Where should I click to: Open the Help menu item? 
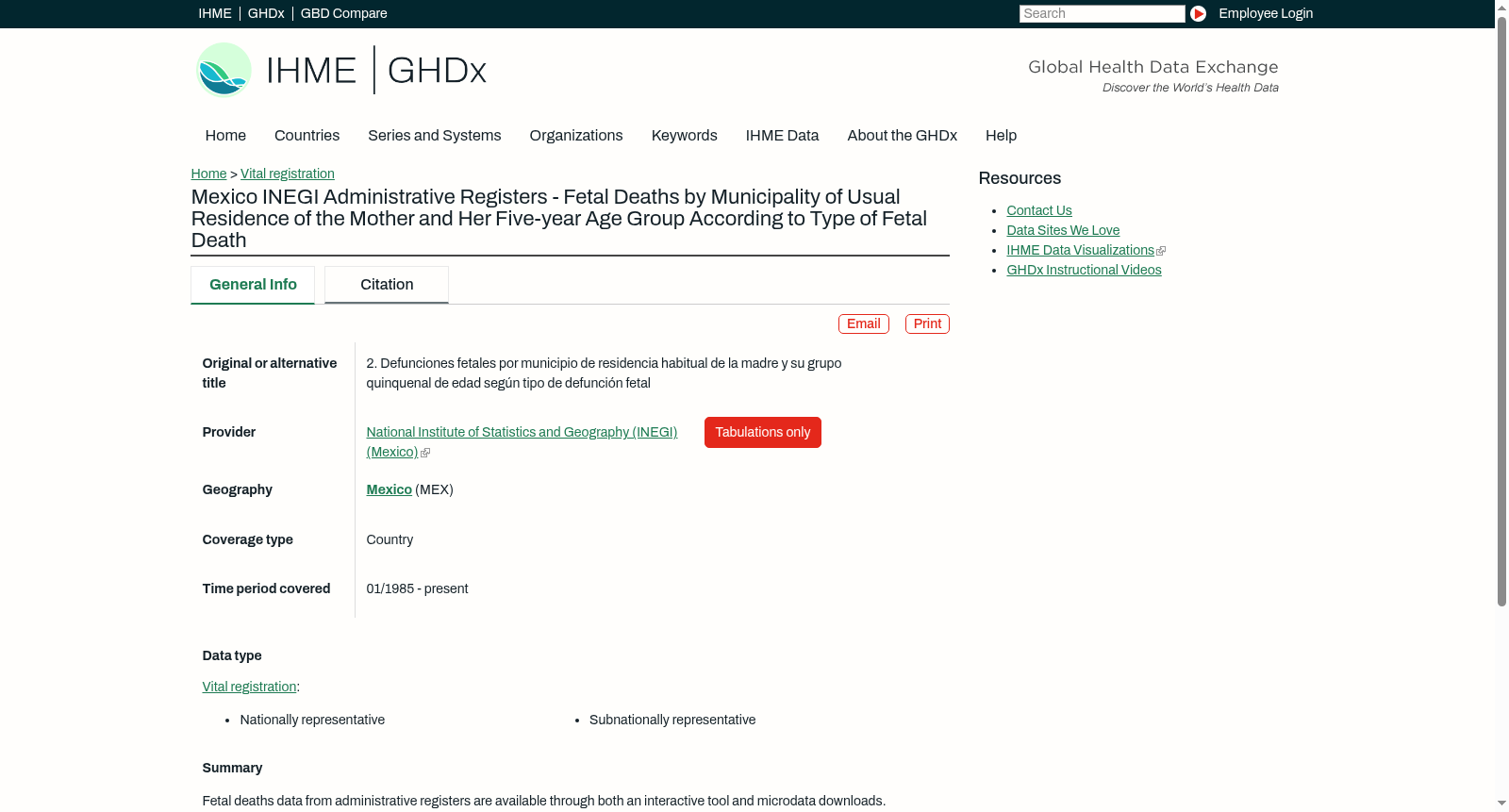[x=1001, y=136]
